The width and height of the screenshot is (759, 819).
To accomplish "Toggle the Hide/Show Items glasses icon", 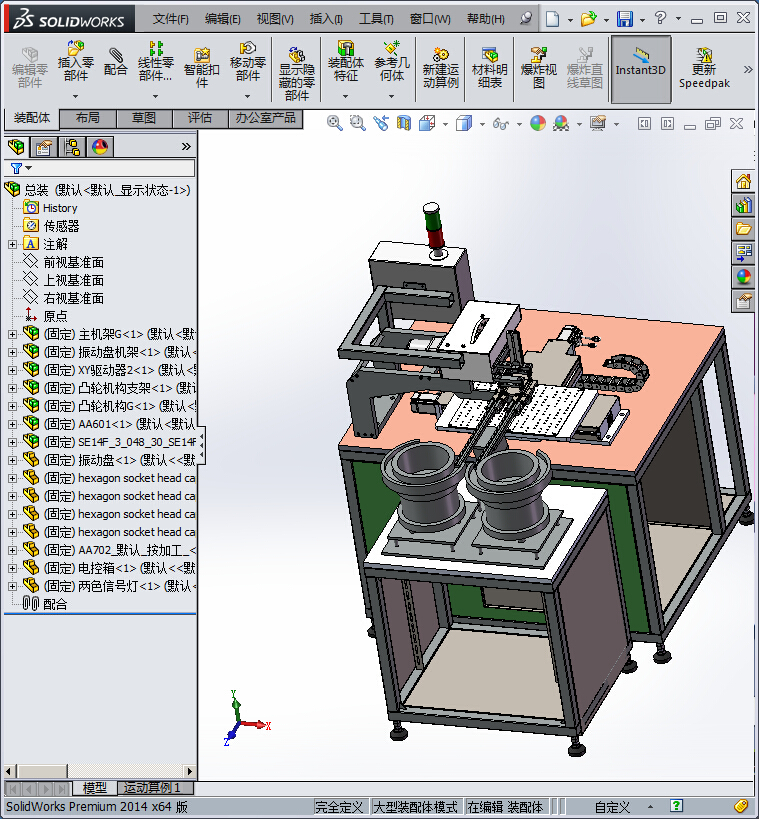I will (x=500, y=124).
